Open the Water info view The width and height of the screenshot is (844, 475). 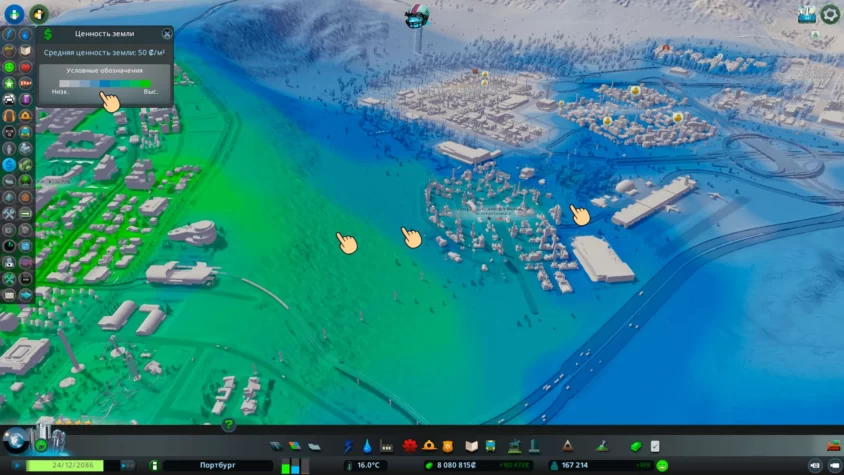[25, 34]
